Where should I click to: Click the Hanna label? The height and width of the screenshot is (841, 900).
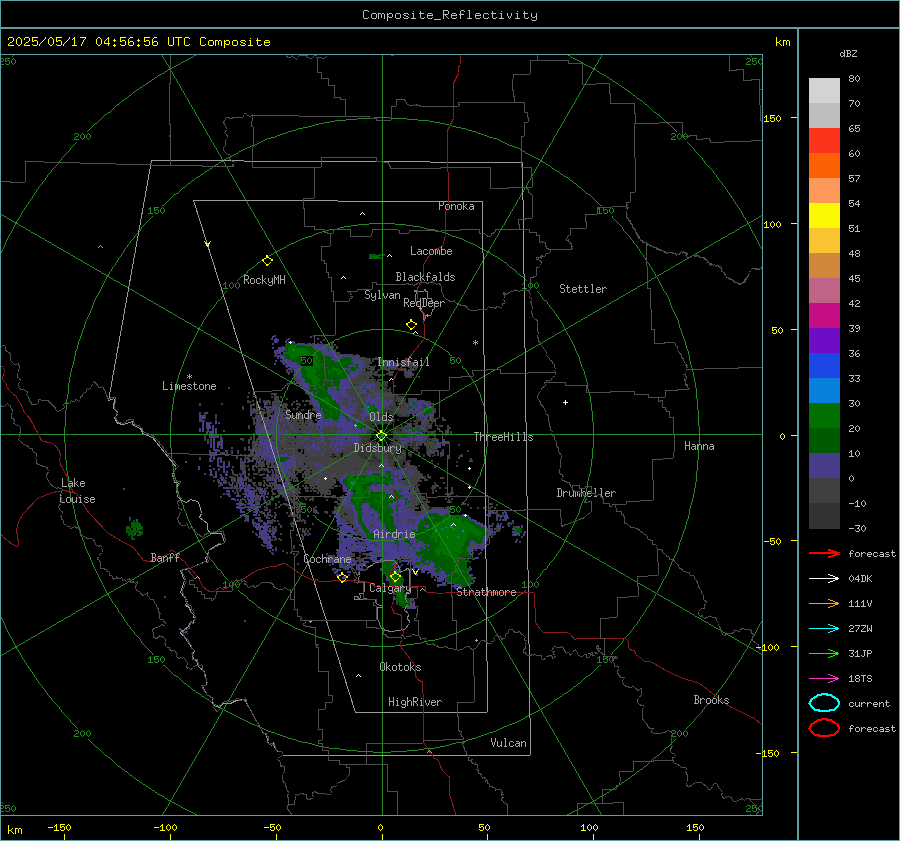tap(699, 446)
